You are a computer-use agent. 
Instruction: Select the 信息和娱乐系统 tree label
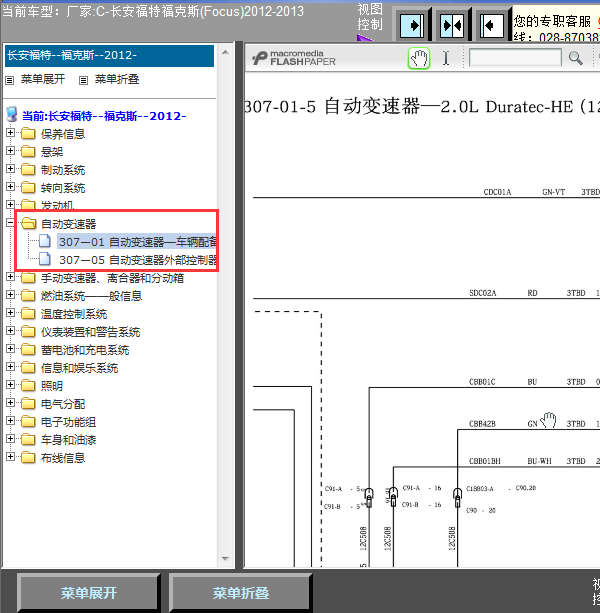(x=79, y=368)
